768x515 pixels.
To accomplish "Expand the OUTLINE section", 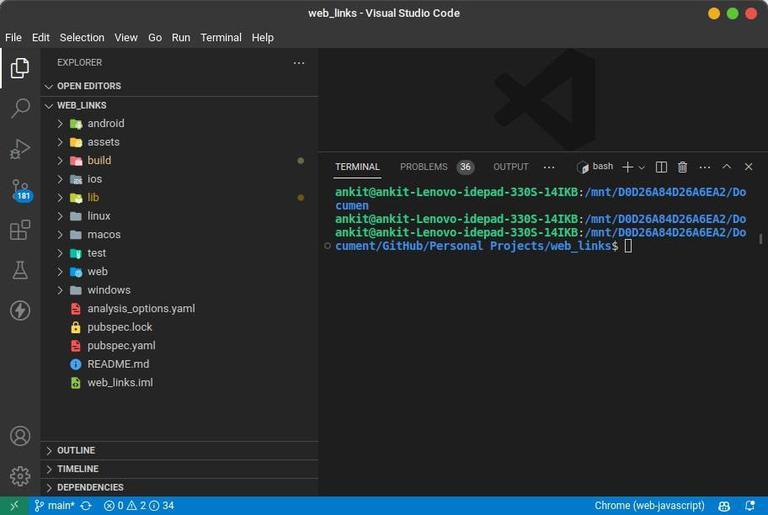I will point(76,450).
